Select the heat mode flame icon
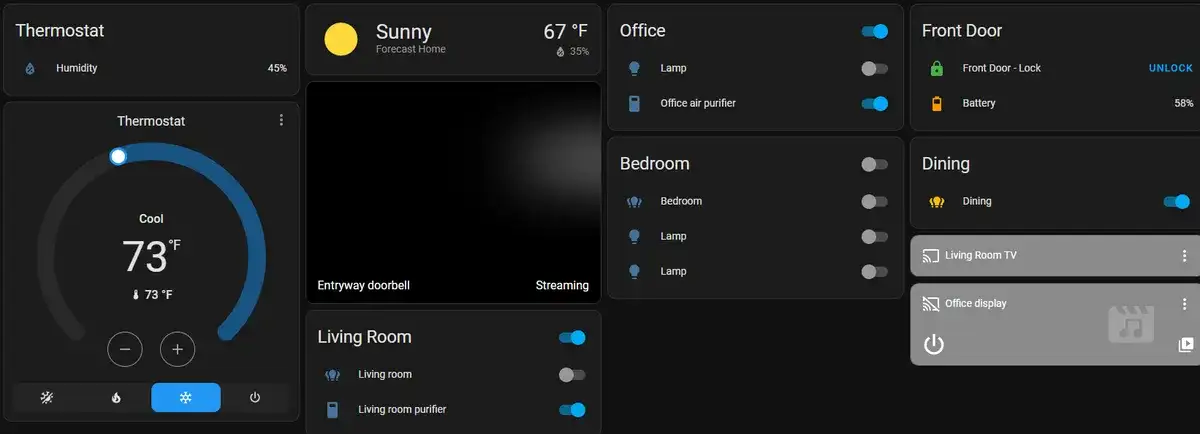The width and height of the screenshot is (1200, 434). [116, 397]
